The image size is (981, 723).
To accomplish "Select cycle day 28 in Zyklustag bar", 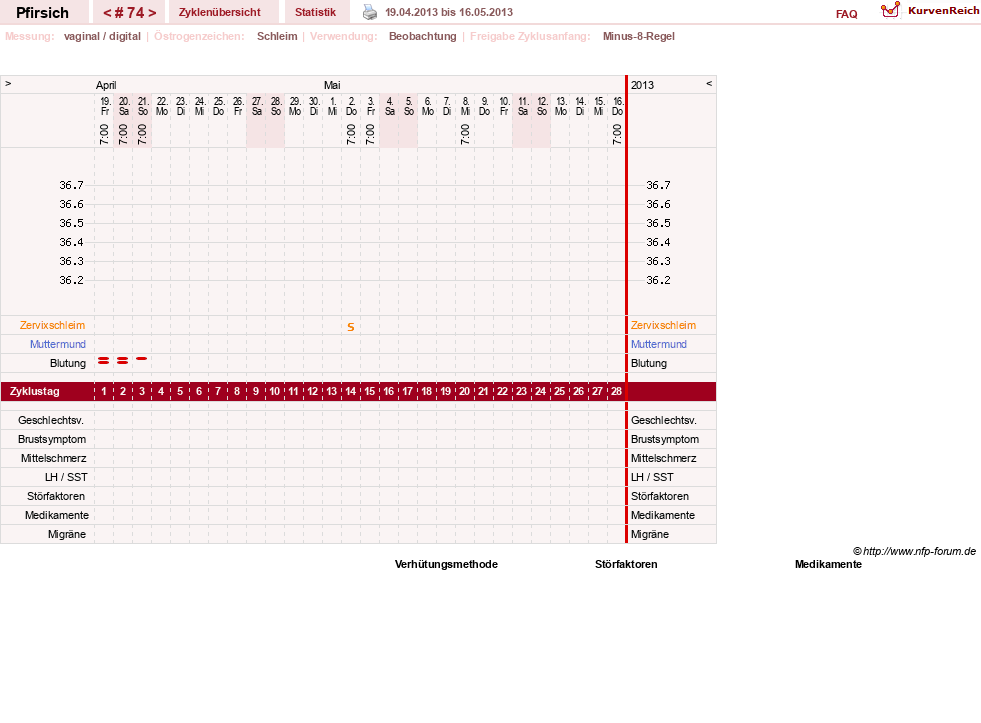I will pyautogui.click(x=616, y=392).
